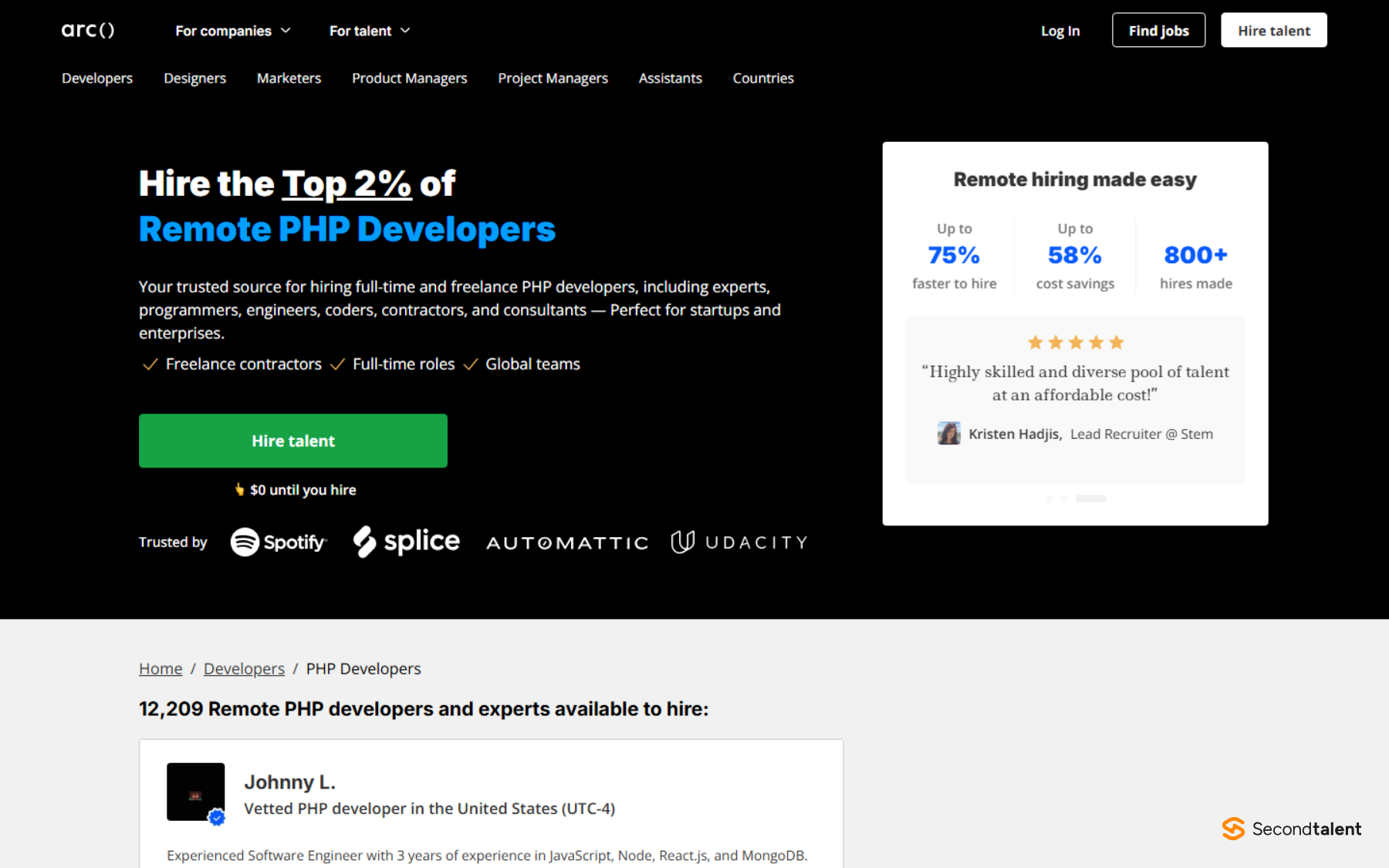Click the 'PHP Developers' breadcrumb text
The height and width of the screenshot is (868, 1389).
(x=363, y=669)
